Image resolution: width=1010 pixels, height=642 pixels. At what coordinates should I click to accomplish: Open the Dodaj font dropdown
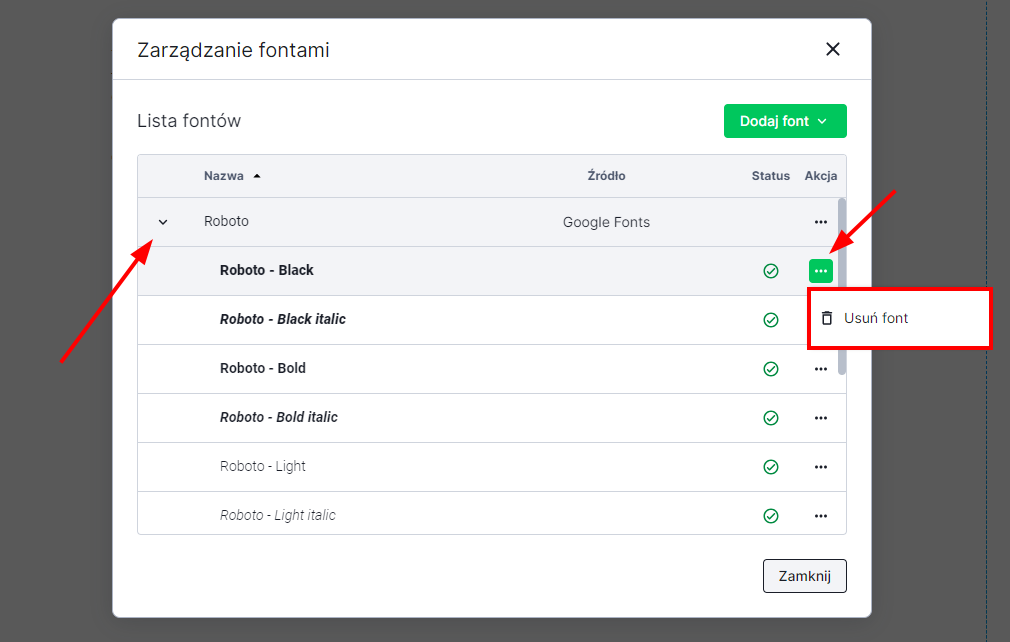pos(784,121)
